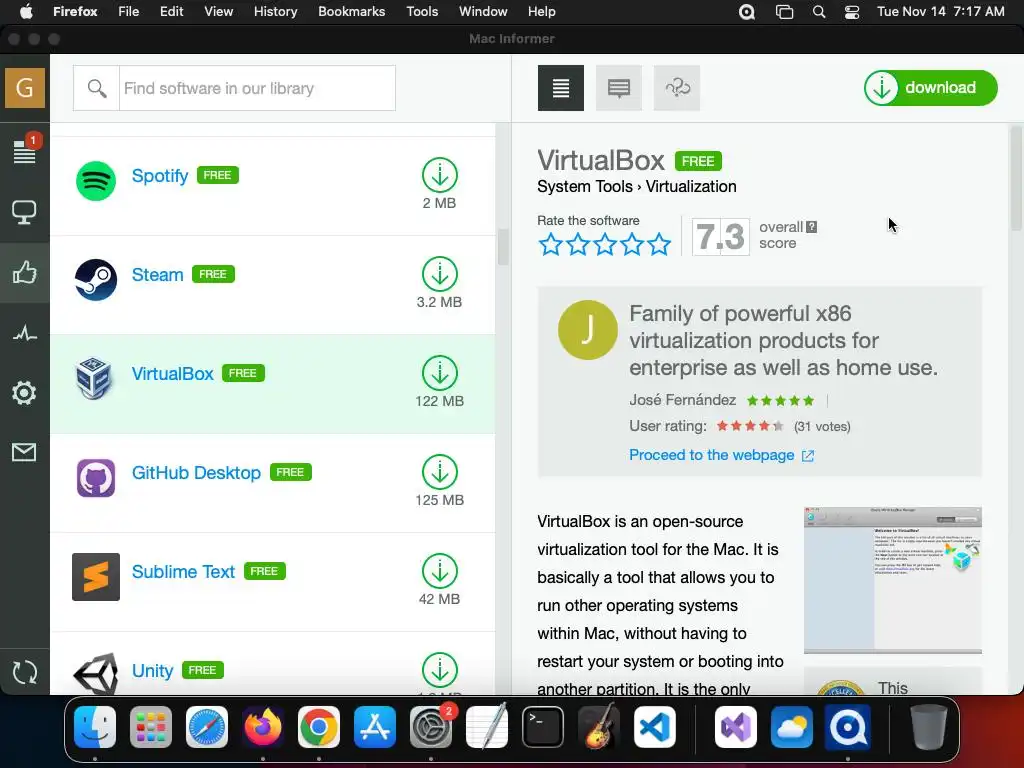Switch to the description tab icon

(560, 88)
